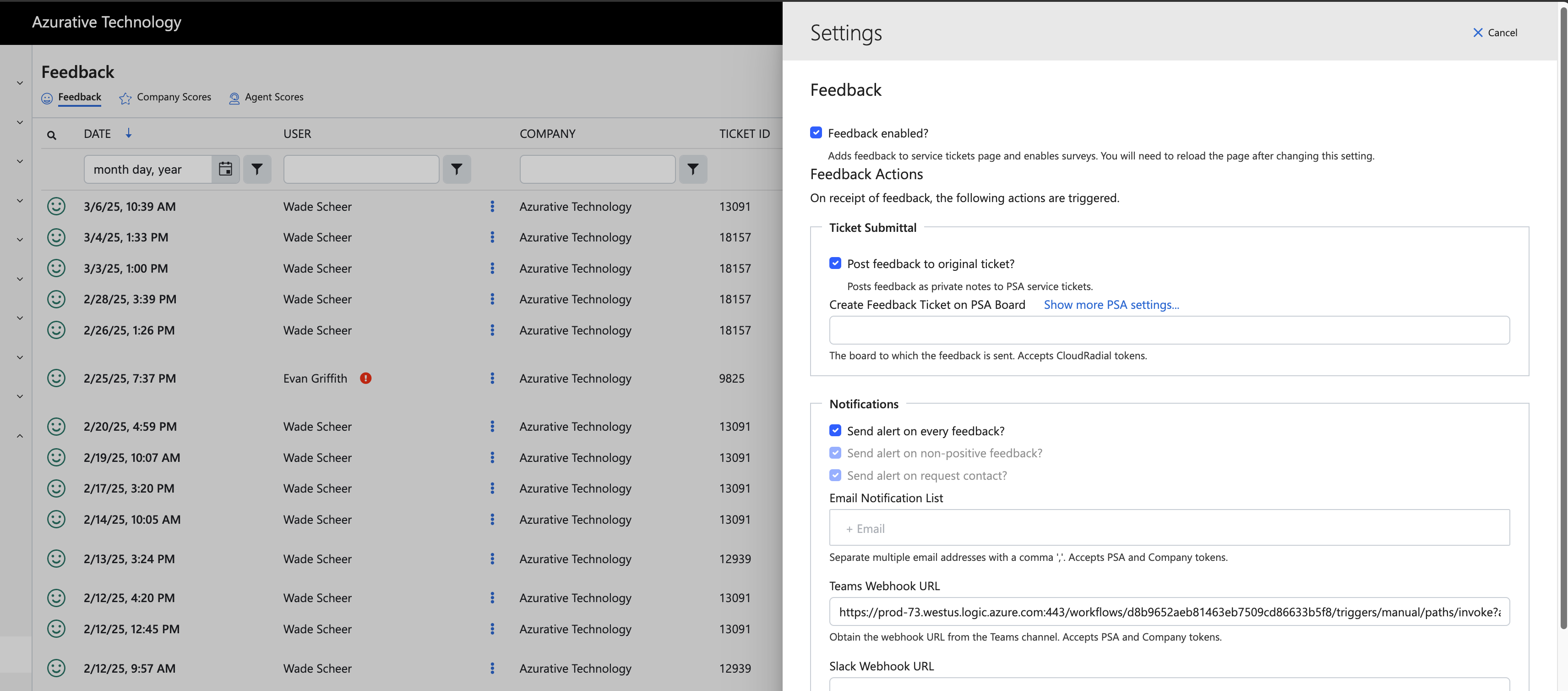Sort by the USER column header
This screenshot has width=1568, height=691.
tap(297, 133)
